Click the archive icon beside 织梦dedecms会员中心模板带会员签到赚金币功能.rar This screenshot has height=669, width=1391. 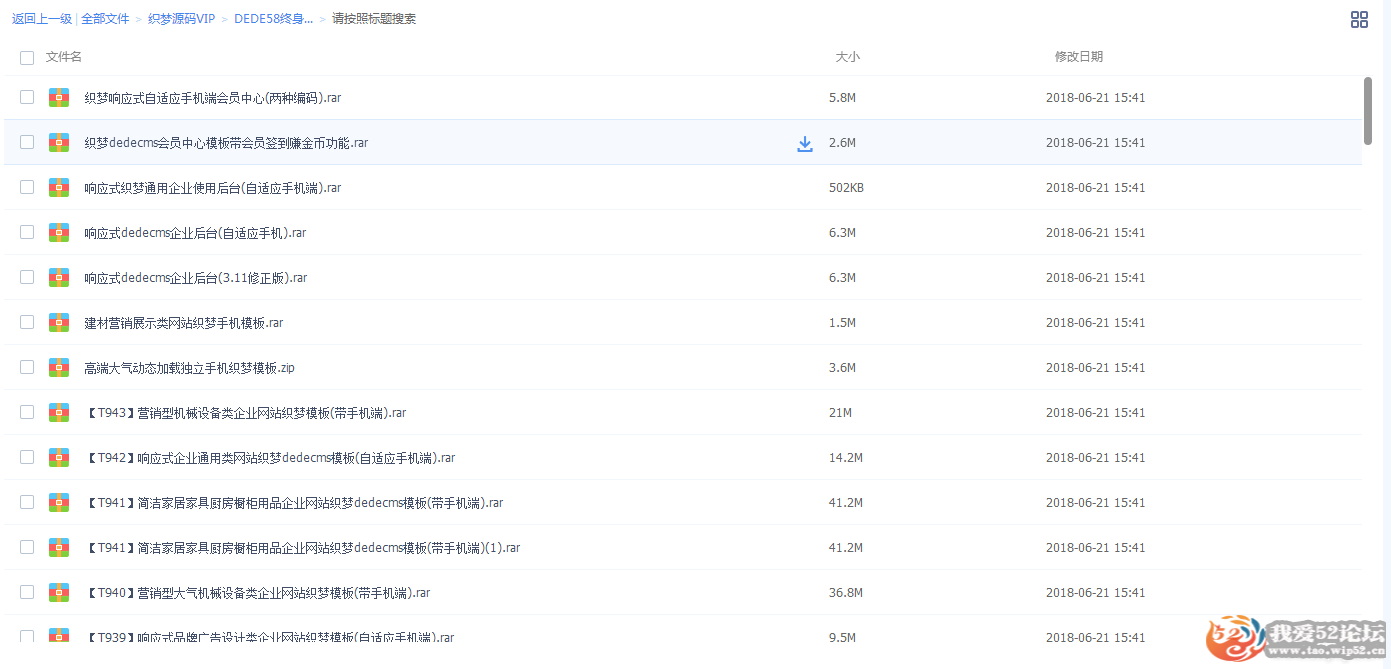(59, 143)
